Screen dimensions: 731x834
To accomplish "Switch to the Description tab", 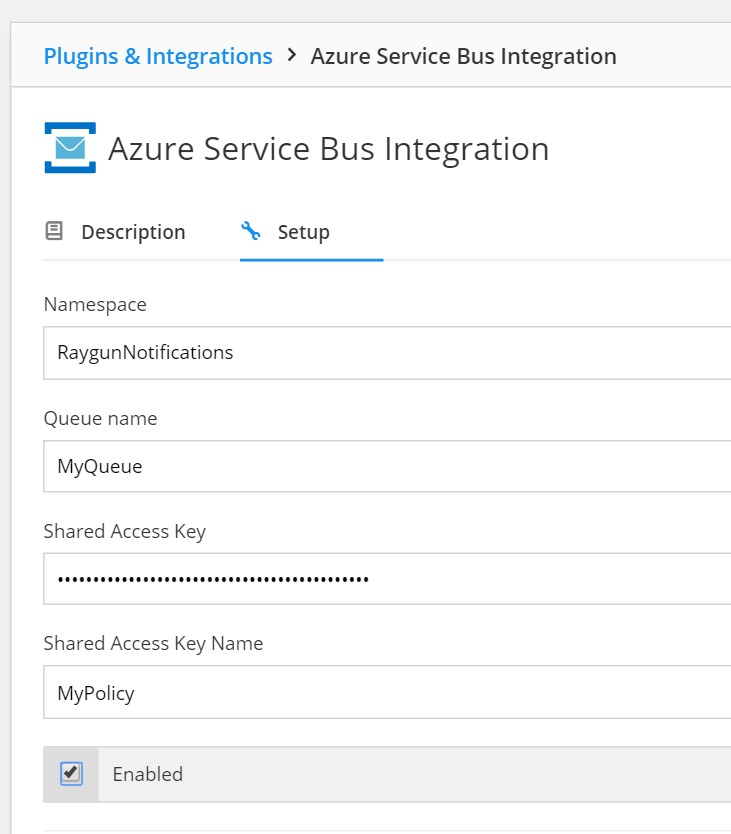I will point(115,232).
